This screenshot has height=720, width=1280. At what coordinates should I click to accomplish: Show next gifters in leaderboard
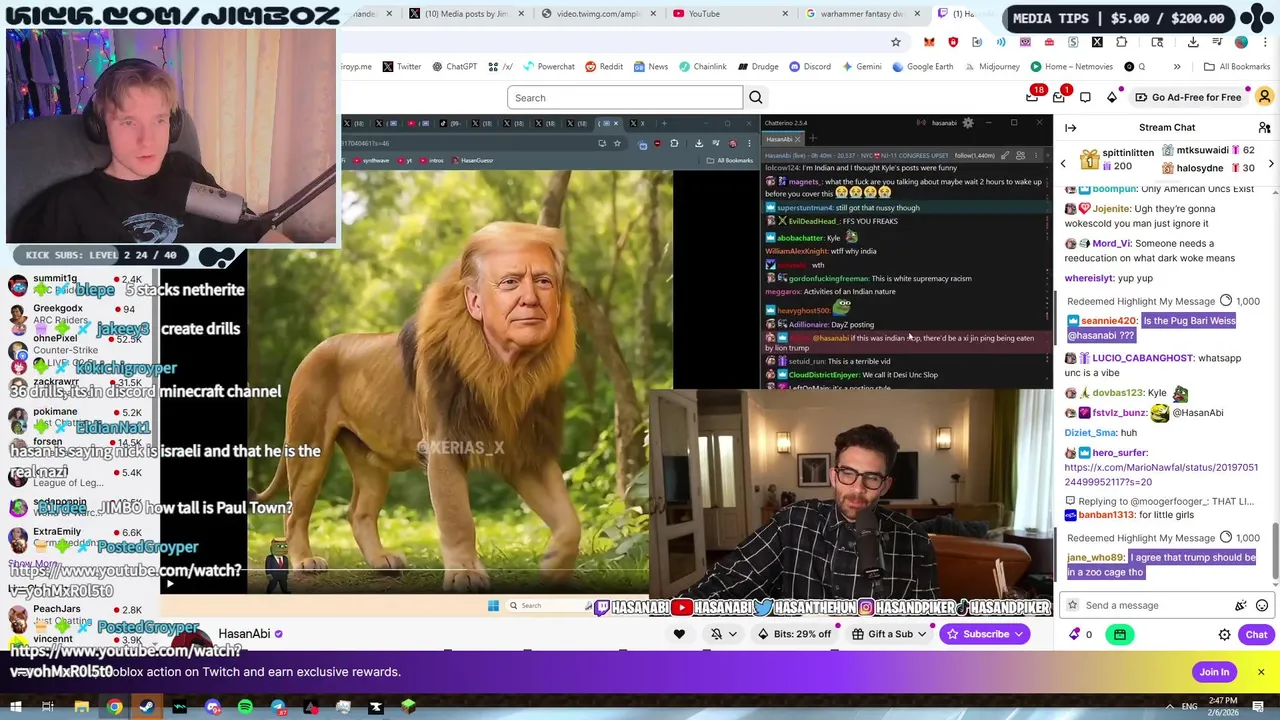pos(1271,163)
